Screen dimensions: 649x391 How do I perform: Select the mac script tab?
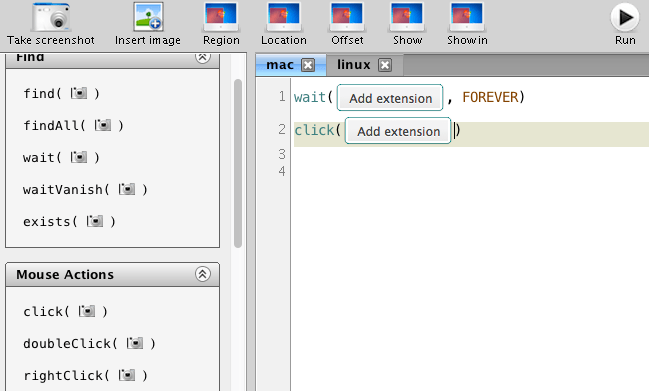click(x=280, y=65)
